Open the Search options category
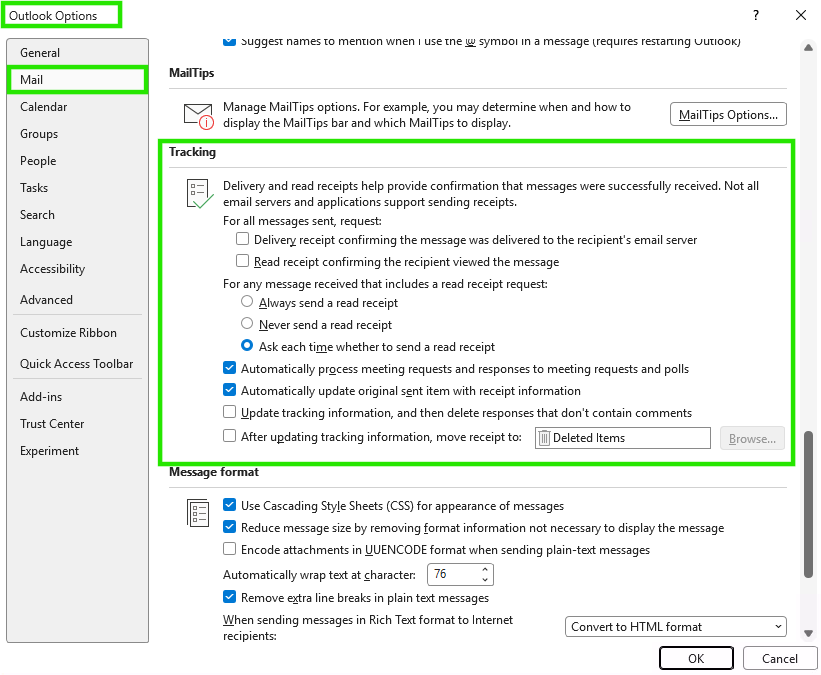 point(77,215)
